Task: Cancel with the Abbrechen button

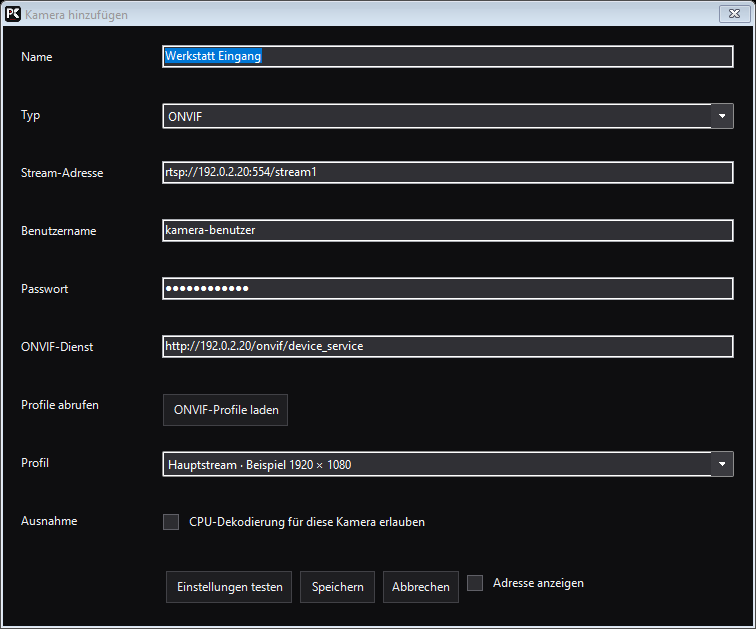Action: point(421,587)
